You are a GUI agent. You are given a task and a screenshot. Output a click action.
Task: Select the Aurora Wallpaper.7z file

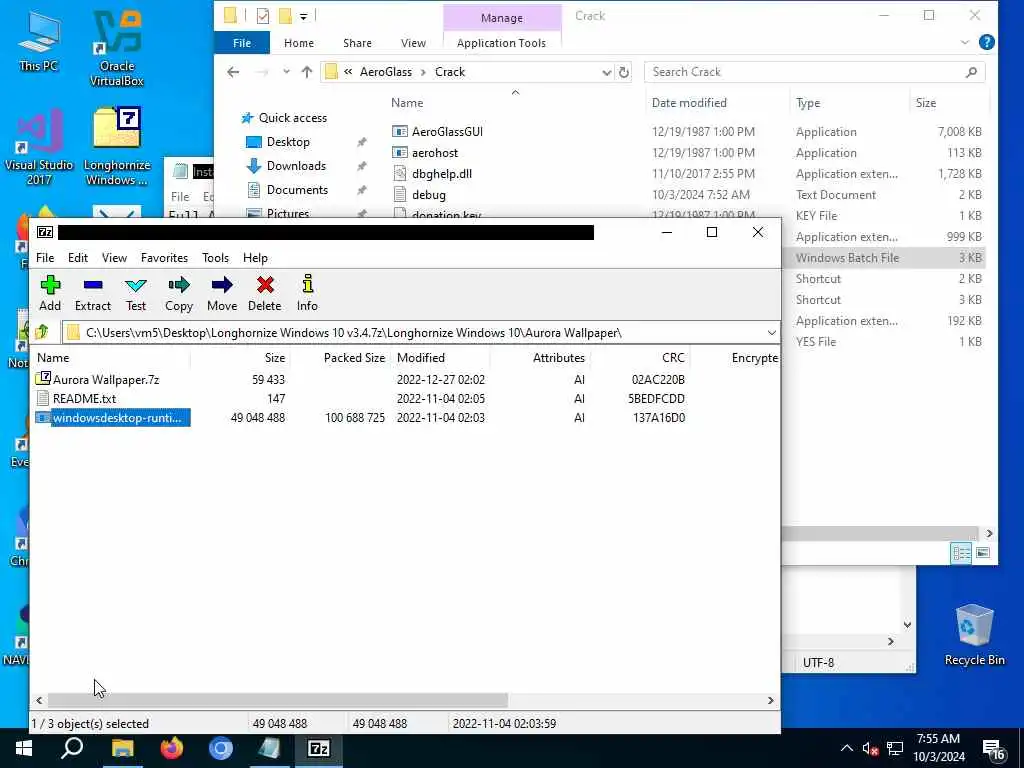[106, 379]
